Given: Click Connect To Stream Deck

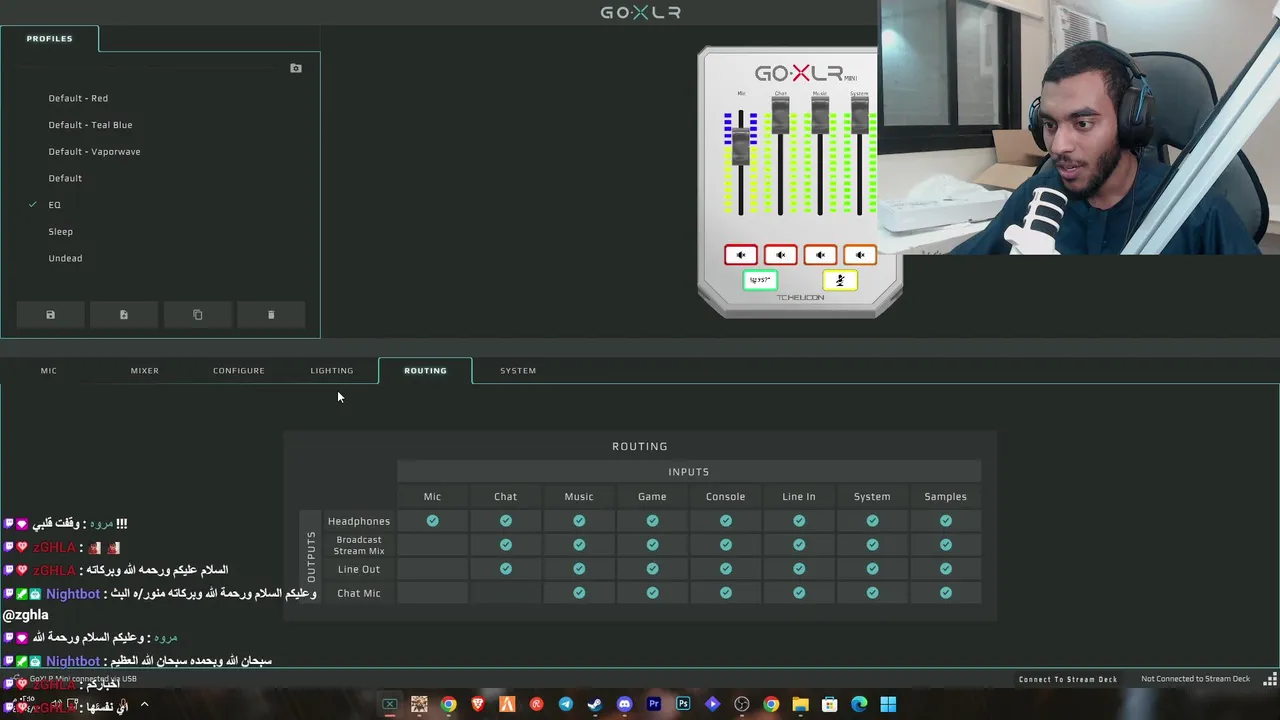Looking at the screenshot, I should tap(1068, 679).
